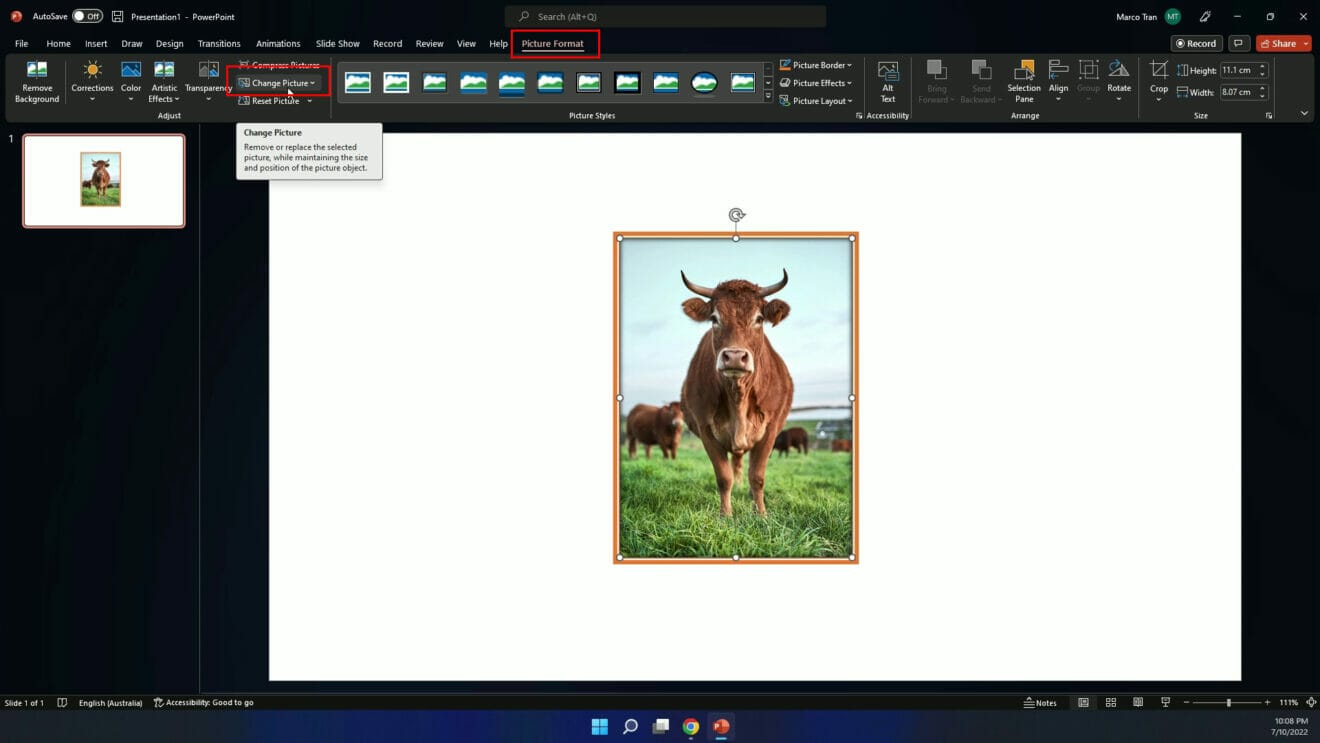Open the Rotate options
The height and width of the screenshot is (743, 1320).
tap(1118, 82)
